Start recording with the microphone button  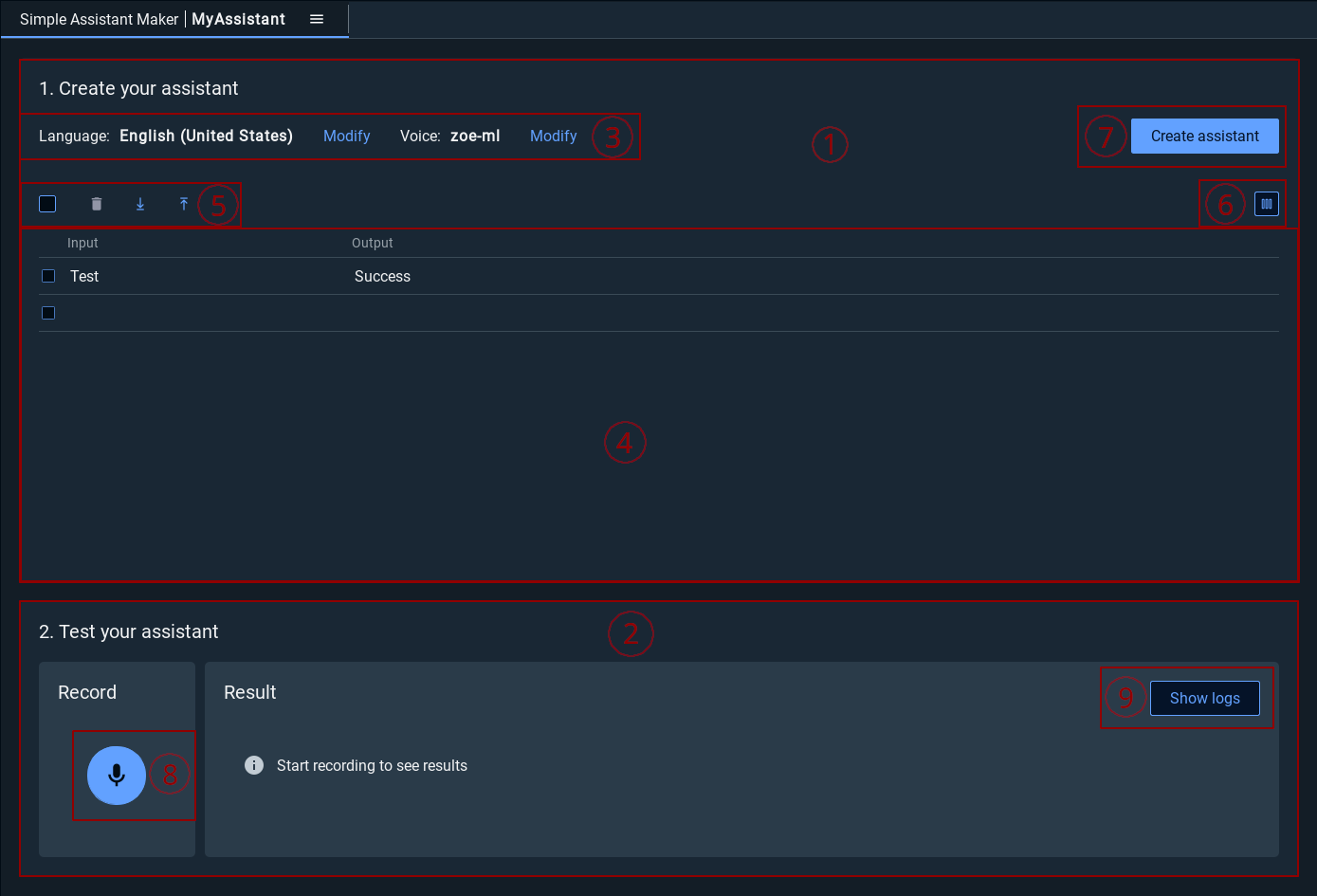coord(117,775)
